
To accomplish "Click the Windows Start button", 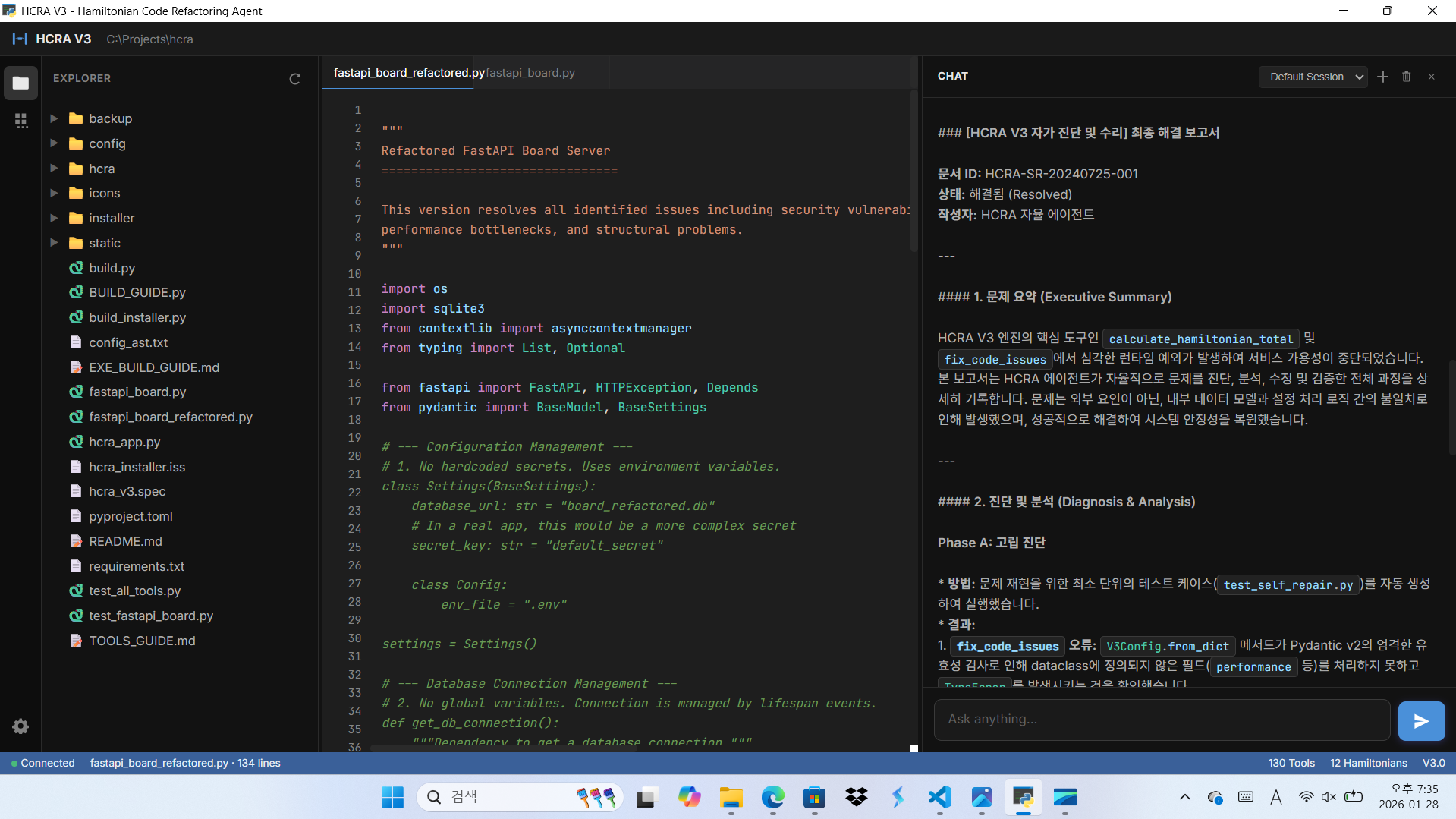I will click(x=392, y=797).
